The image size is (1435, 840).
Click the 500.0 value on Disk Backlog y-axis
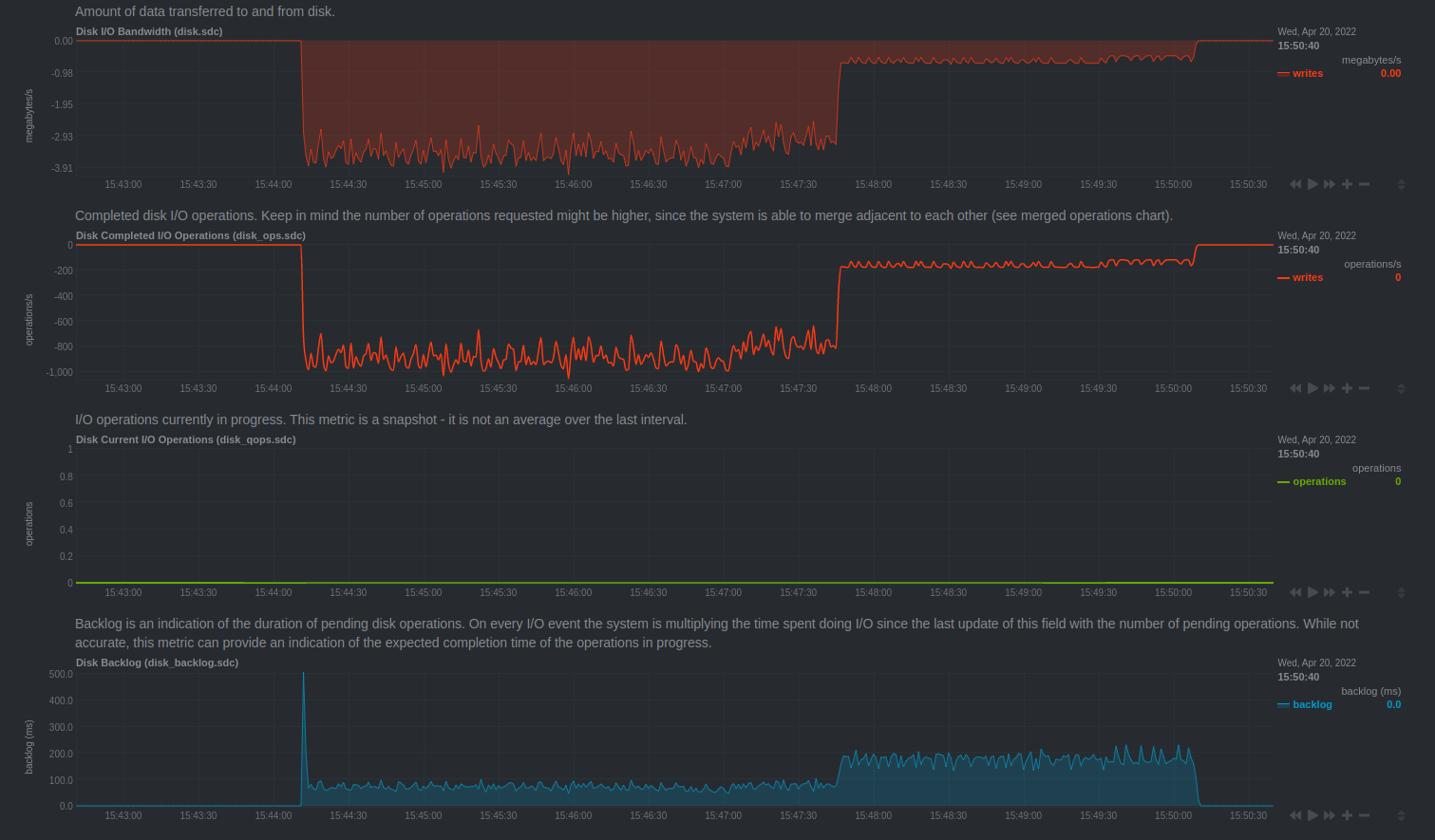[61, 674]
